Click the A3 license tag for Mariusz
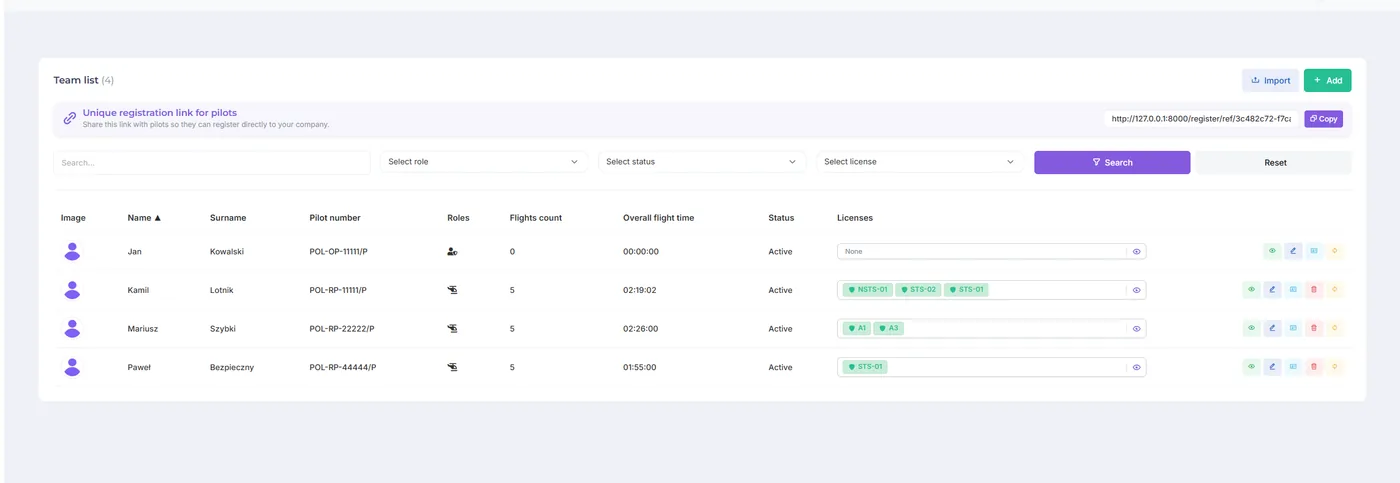 click(888, 328)
